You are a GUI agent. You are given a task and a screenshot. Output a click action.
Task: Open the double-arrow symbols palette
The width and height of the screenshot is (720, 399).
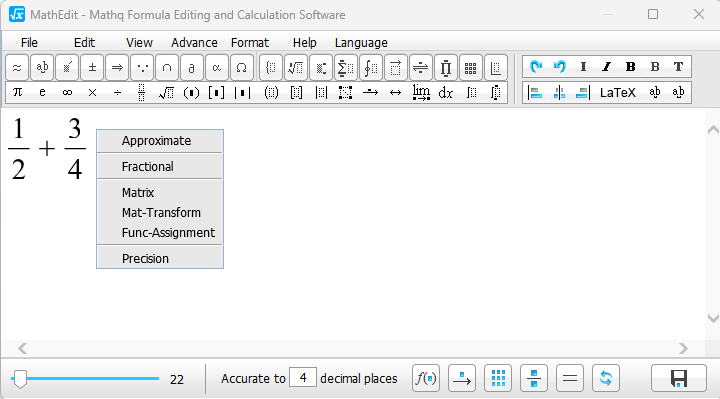coord(117,68)
